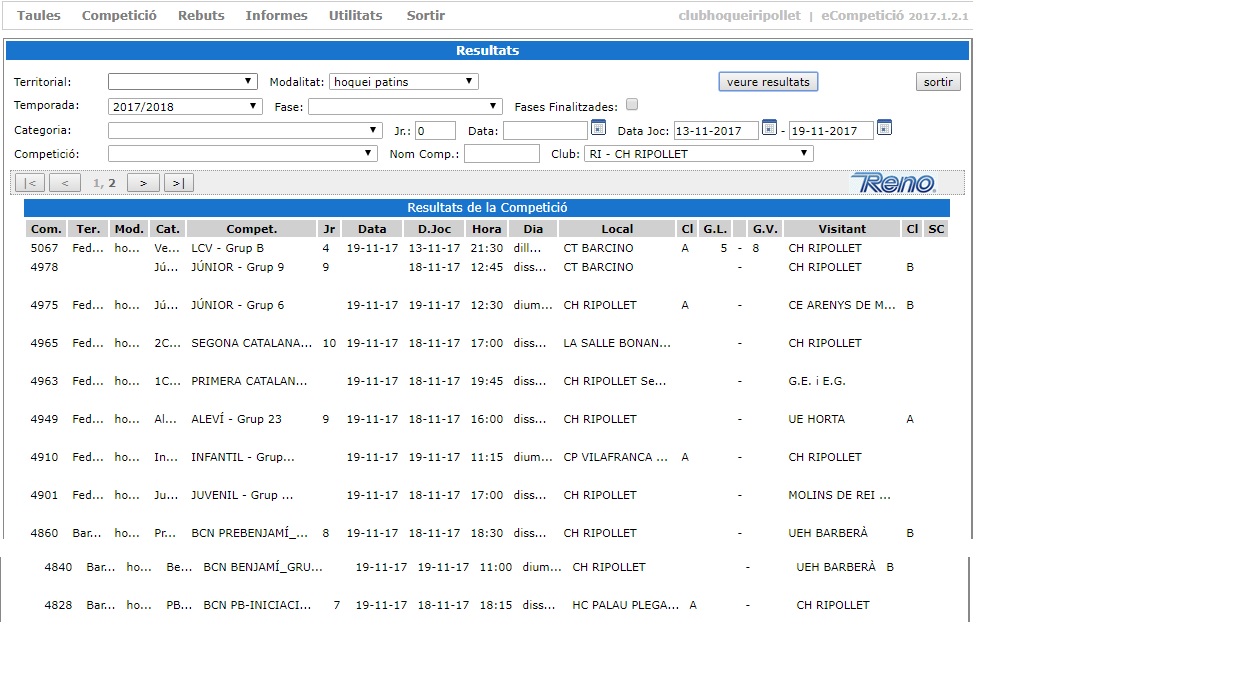Screen dimensions: 1239x697
Task: Go to last page of results
Action: point(179,183)
